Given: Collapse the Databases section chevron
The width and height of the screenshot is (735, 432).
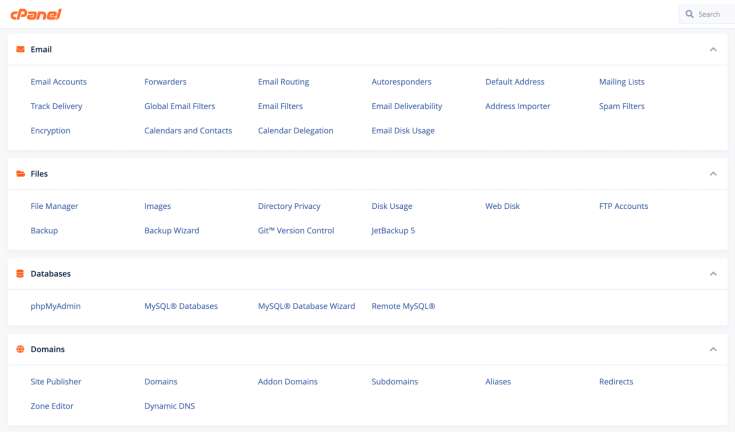Looking at the screenshot, I should [x=713, y=274].
